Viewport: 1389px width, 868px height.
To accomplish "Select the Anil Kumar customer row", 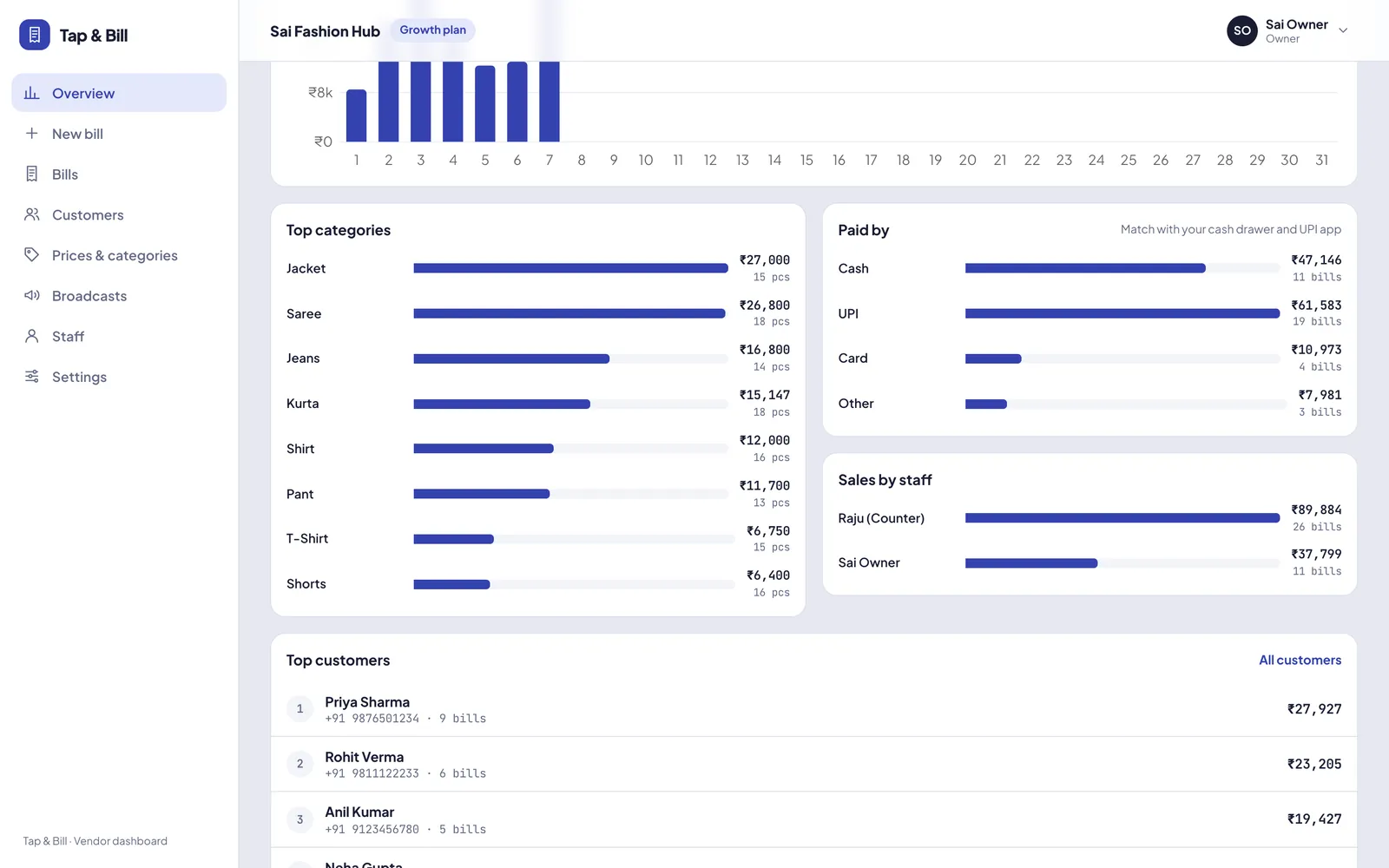I will click(x=813, y=819).
